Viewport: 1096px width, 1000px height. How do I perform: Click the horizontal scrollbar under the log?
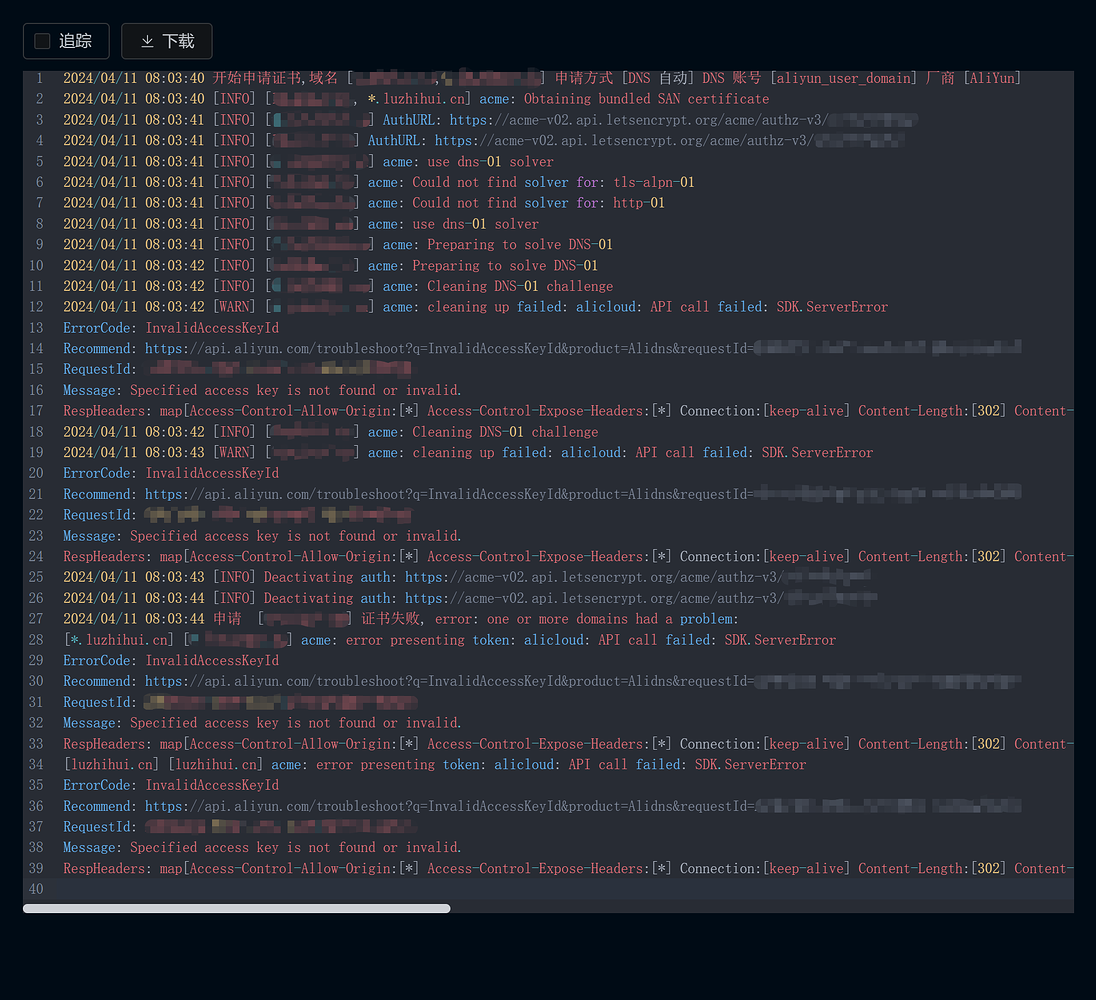[x=236, y=908]
